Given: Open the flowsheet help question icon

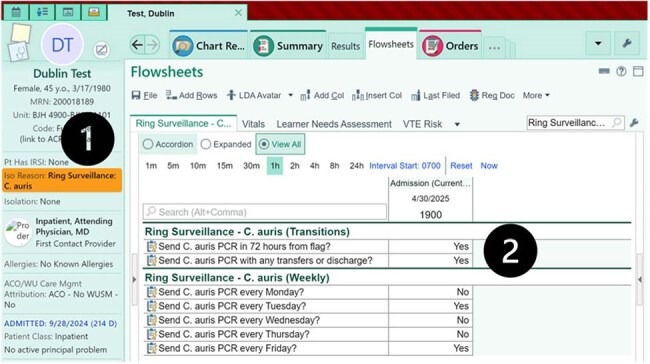Looking at the screenshot, I should [x=621, y=72].
